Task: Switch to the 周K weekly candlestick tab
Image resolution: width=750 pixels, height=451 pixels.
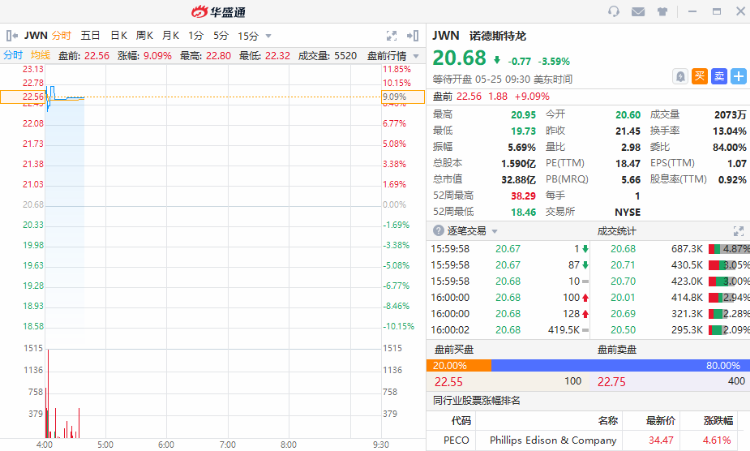Action: tap(144, 35)
